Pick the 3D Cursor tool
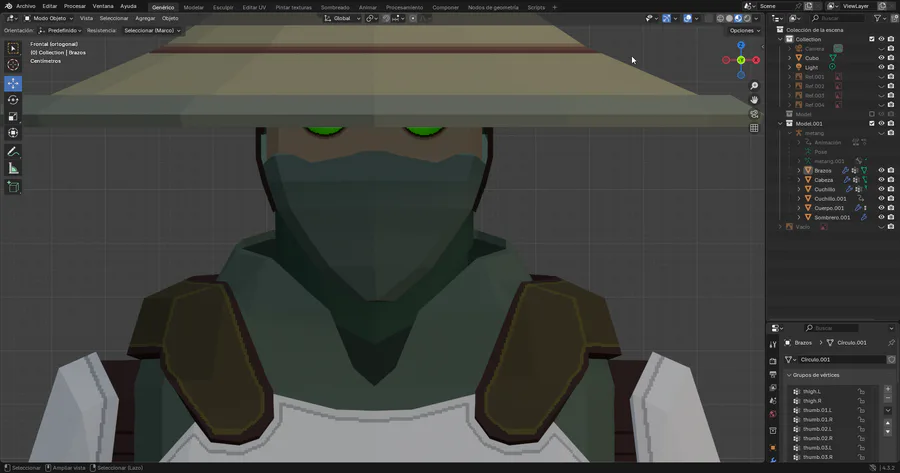 [x=13, y=65]
